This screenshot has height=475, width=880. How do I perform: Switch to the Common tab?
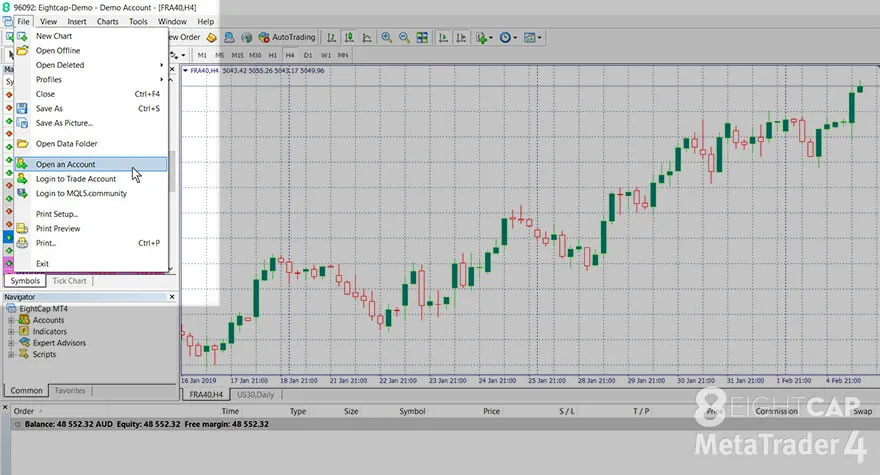(x=26, y=390)
